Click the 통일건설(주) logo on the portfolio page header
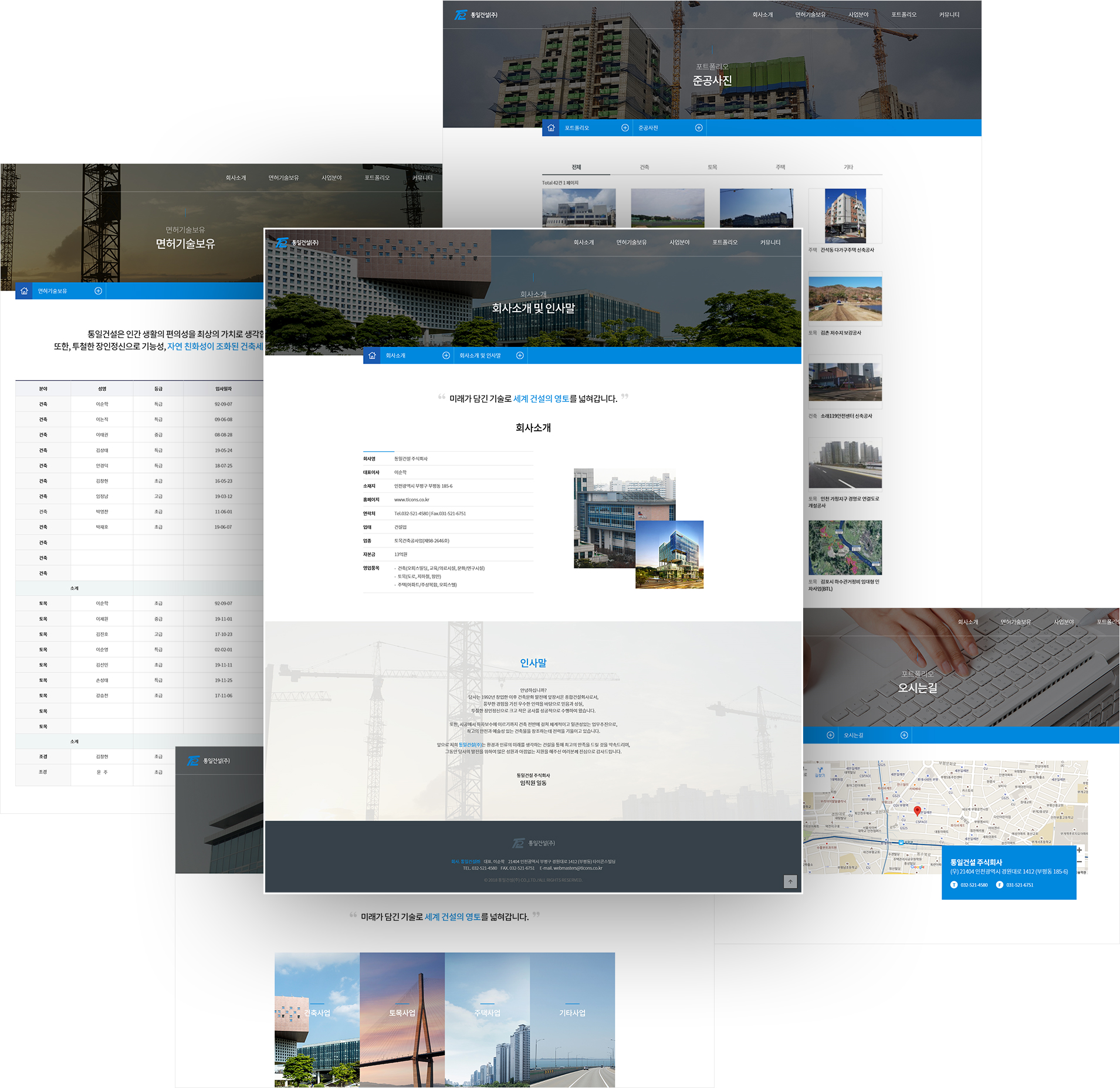Viewport: 1120px width, 1088px height. [476, 15]
